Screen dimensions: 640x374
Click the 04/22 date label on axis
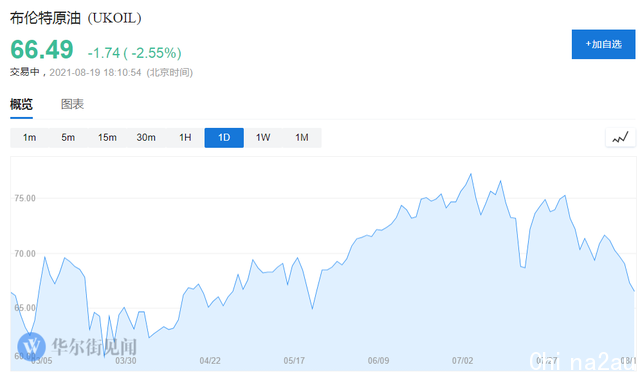pos(210,361)
